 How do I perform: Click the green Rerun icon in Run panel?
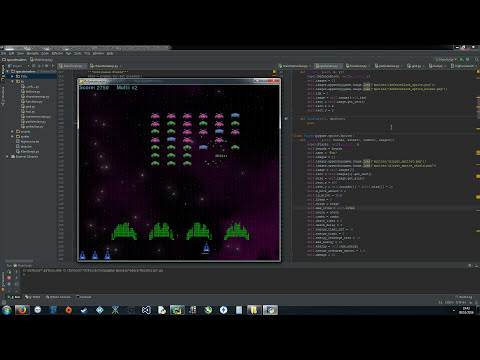point(9,272)
